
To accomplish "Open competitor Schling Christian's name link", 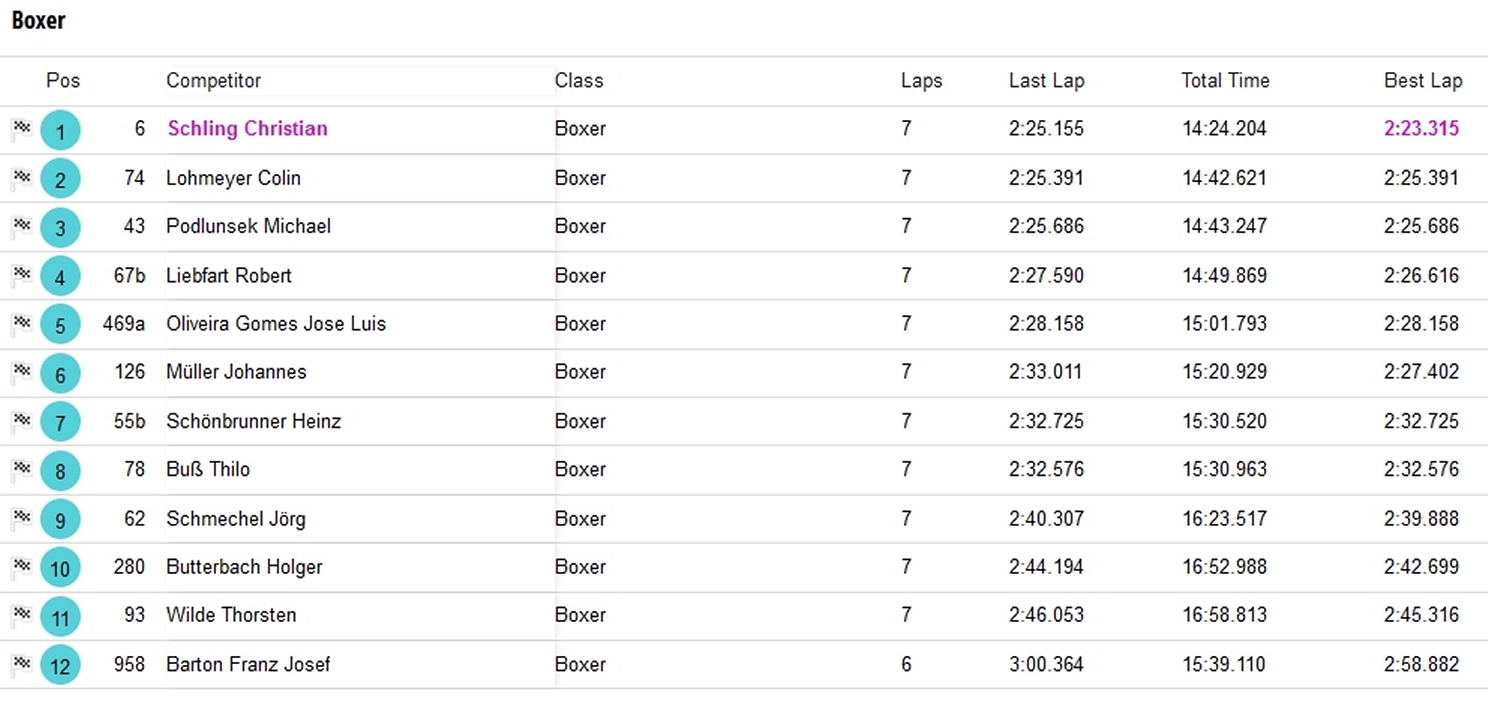I will tap(247, 129).
